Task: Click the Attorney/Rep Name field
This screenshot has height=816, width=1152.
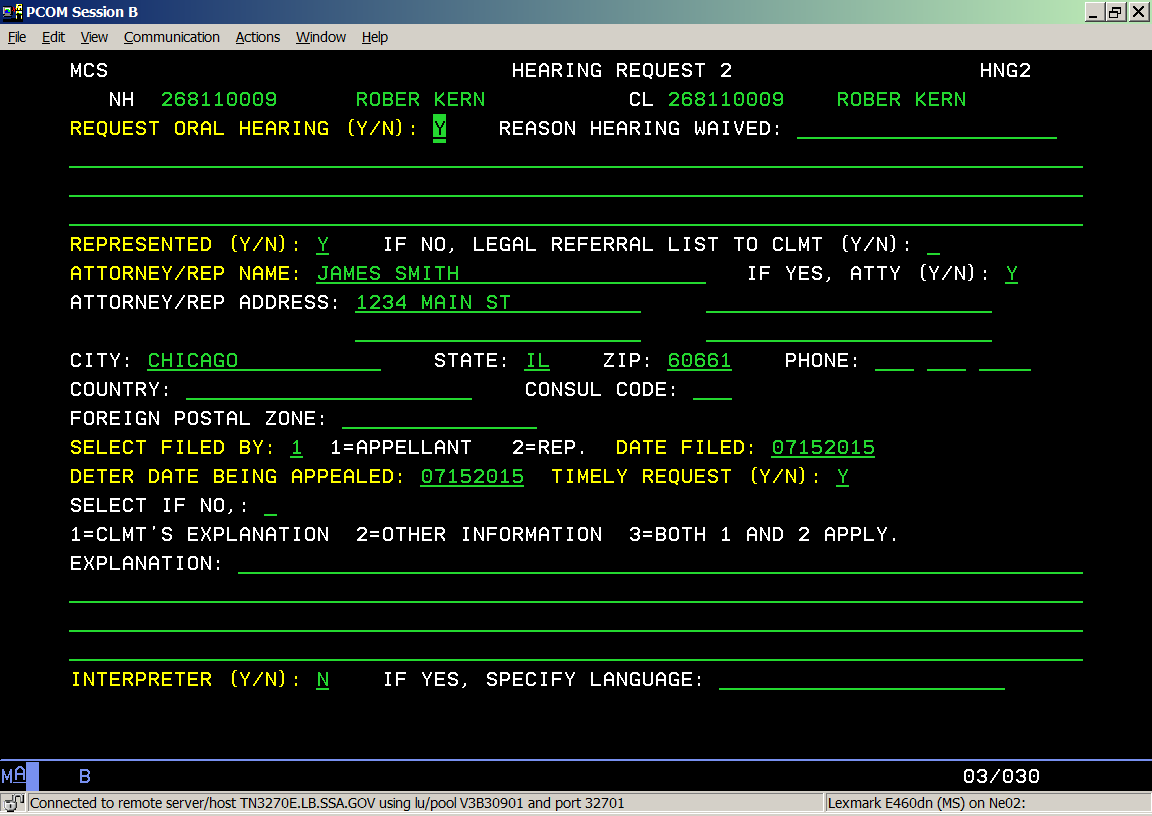Action: 510,274
